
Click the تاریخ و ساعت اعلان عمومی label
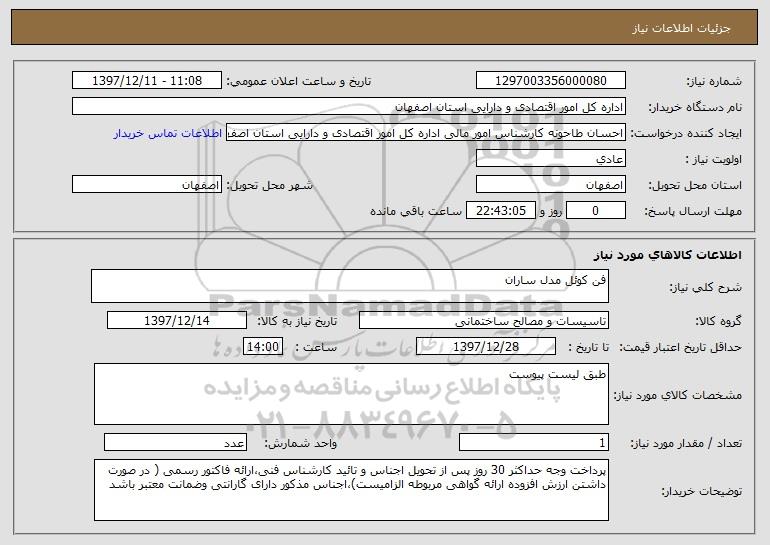coord(299,82)
